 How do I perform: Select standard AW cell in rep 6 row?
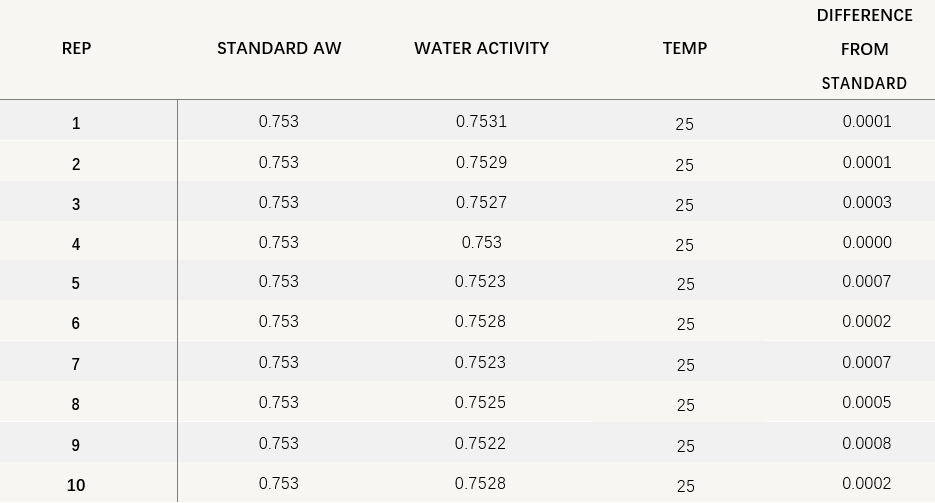[279, 321]
